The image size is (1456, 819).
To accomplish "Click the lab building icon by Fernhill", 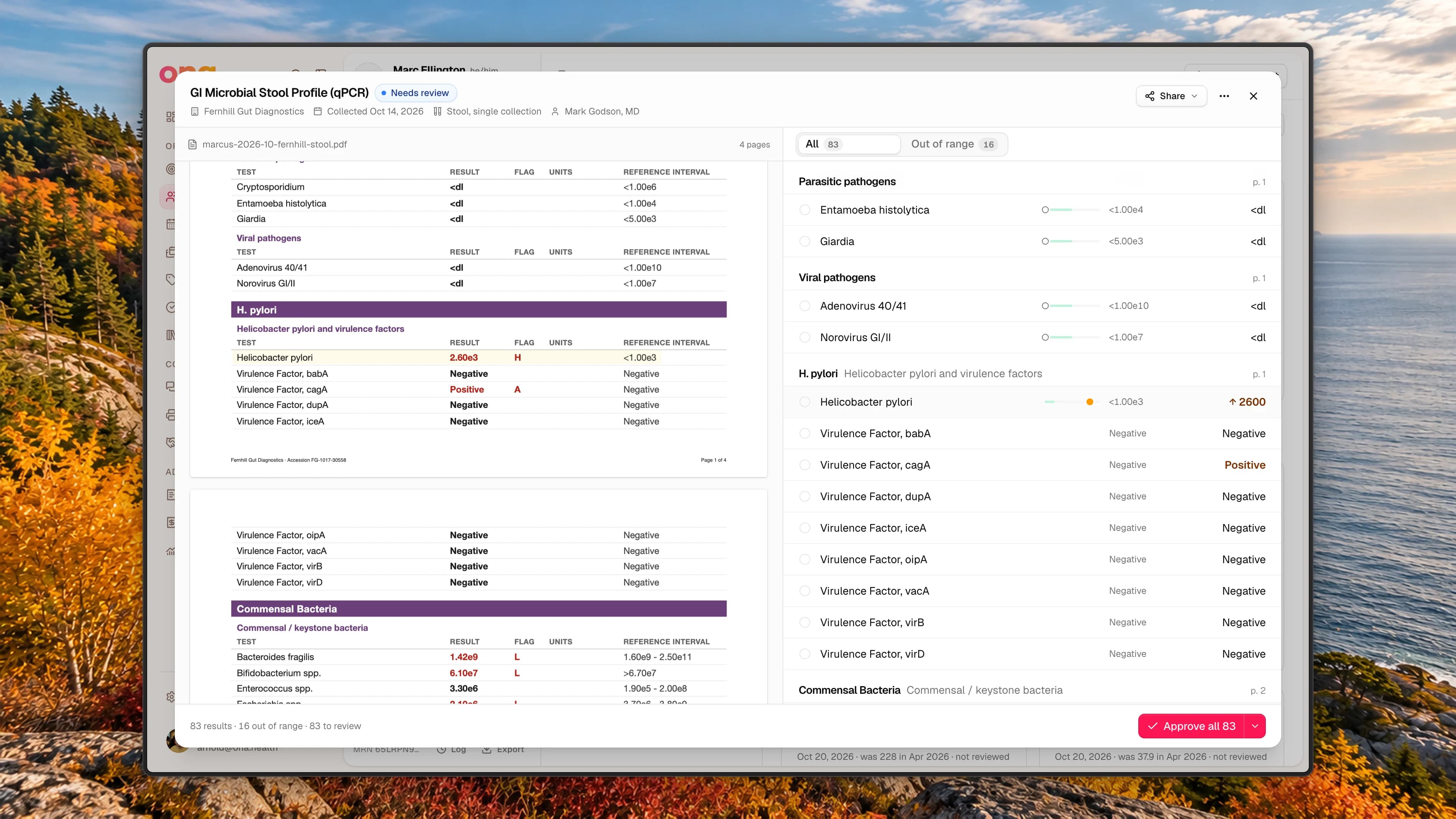I will click(194, 111).
